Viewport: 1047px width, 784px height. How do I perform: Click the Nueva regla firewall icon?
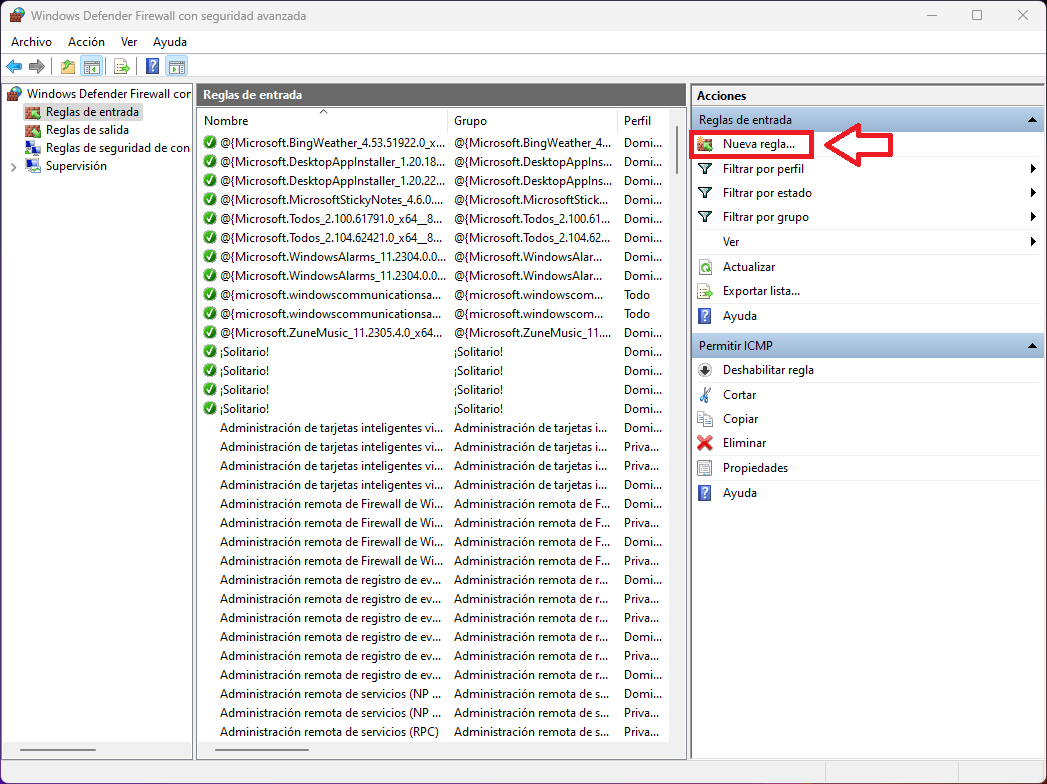click(x=705, y=144)
